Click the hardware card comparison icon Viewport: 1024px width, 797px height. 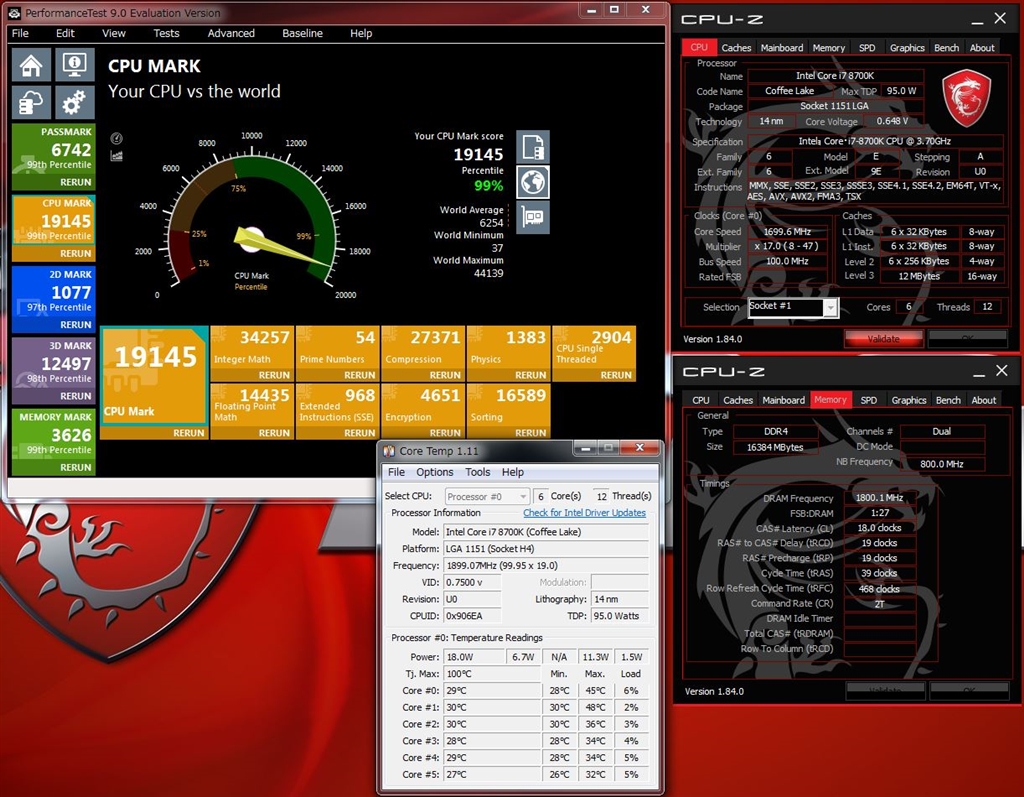(533, 217)
